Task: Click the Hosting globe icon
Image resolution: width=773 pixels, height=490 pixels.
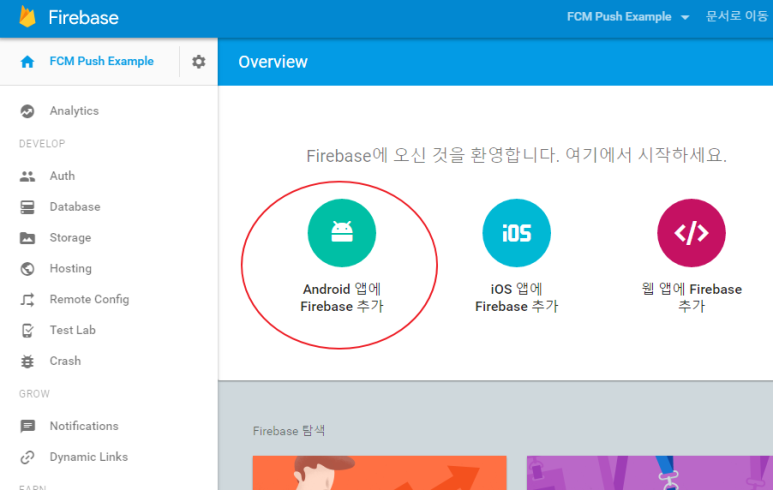Action: point(28,269)
